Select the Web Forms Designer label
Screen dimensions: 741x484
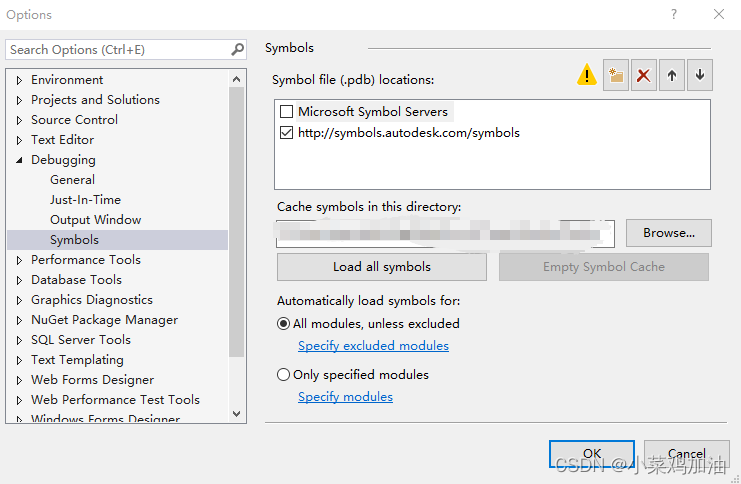click(x=93, y=380)
